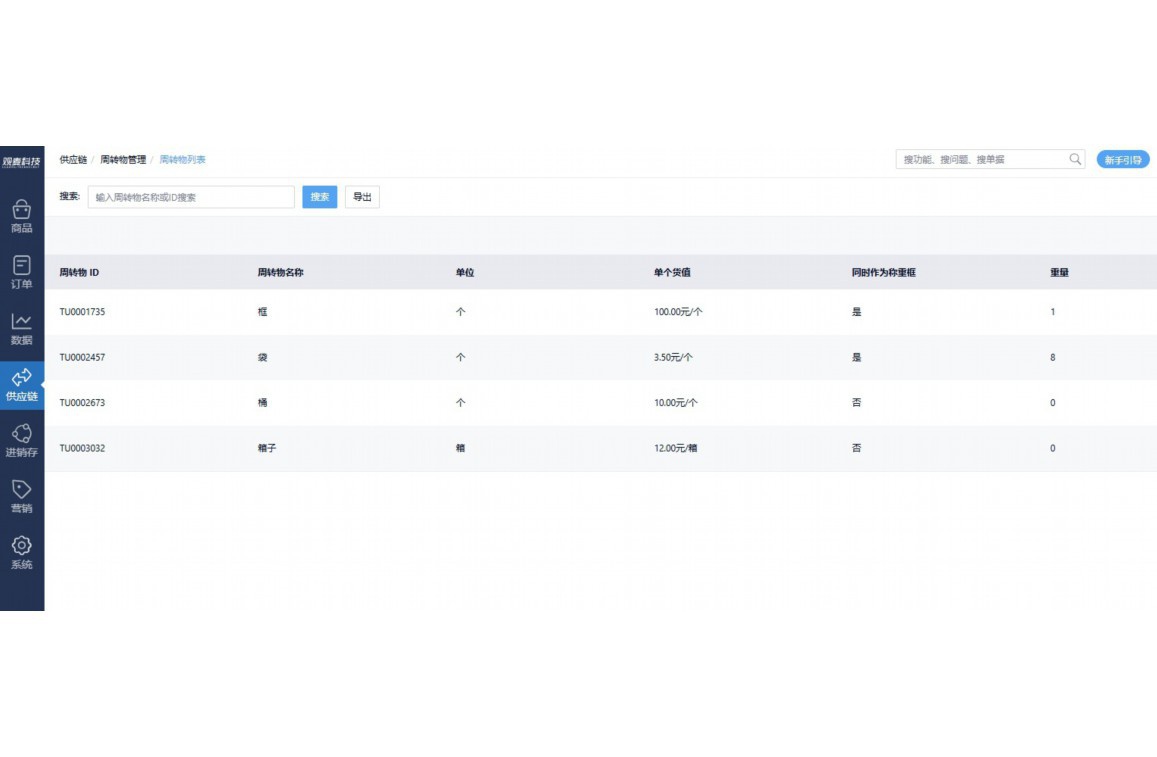Click the magnifier icon in top search
1157x757 pixels.
1076,159
